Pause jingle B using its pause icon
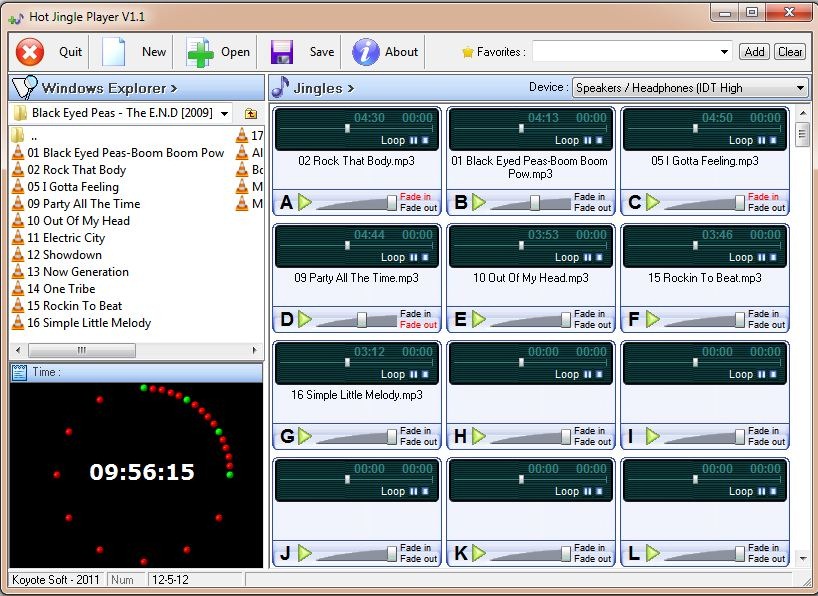This screenshot has height=596, width=818. coord(588,141)
